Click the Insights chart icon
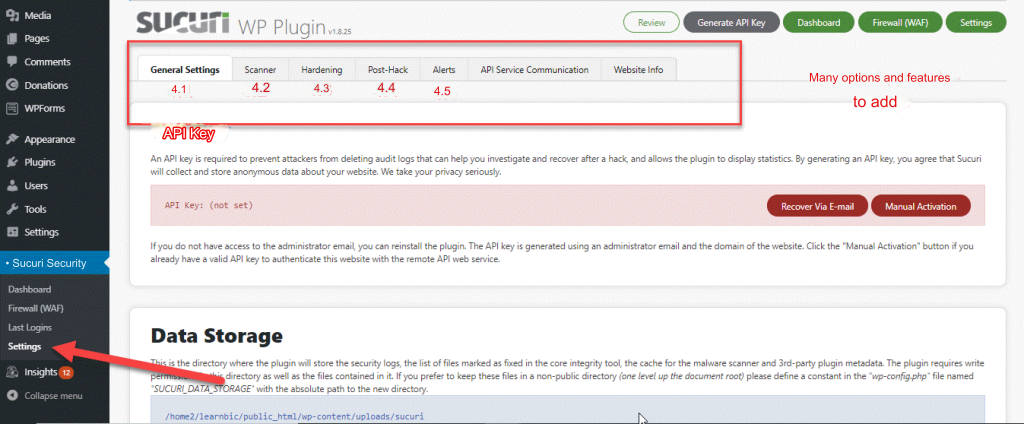Image resolution: width=1024 pixels, height=424 pixels. point(12,372)
